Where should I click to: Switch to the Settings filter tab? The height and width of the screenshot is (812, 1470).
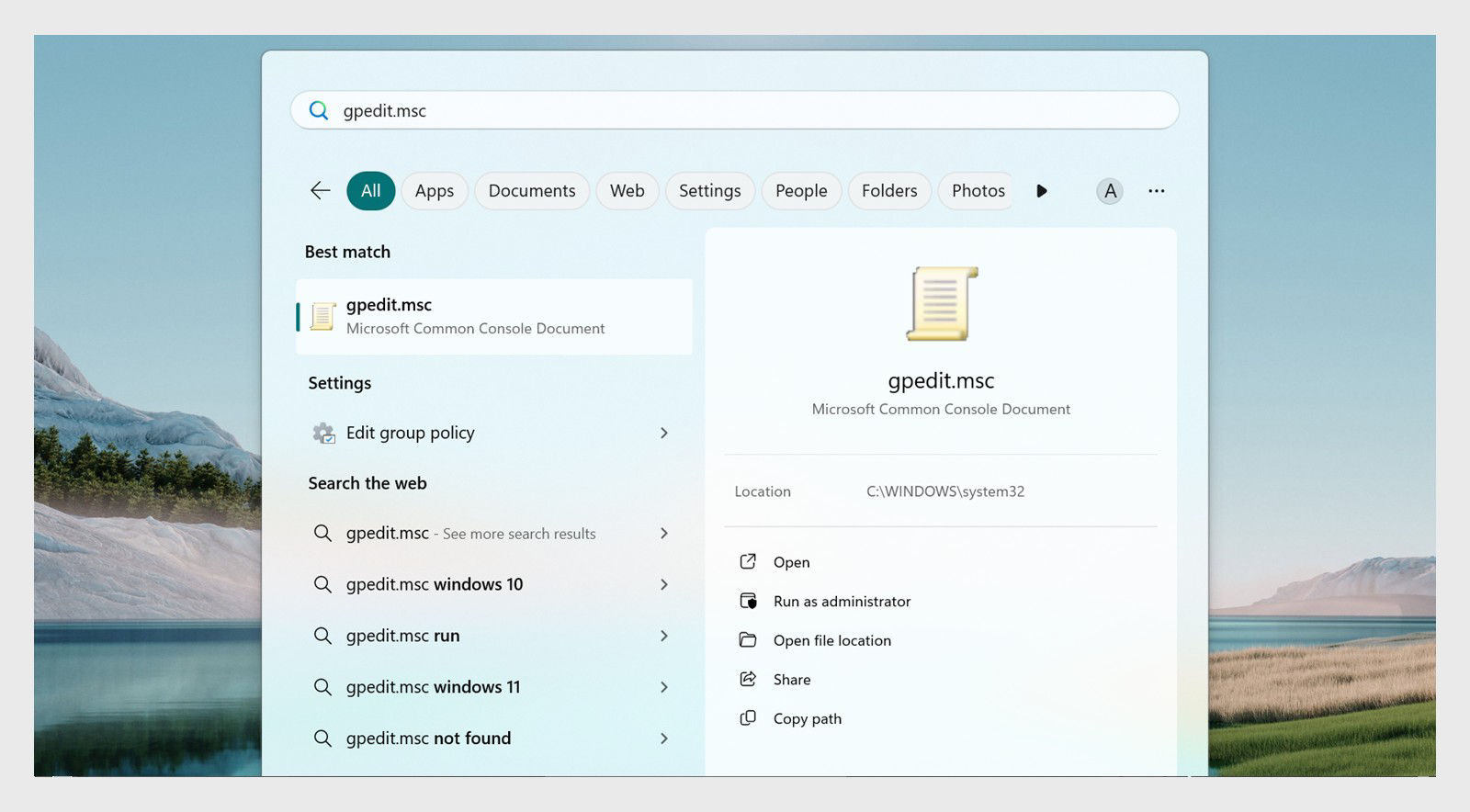[710, 191]
